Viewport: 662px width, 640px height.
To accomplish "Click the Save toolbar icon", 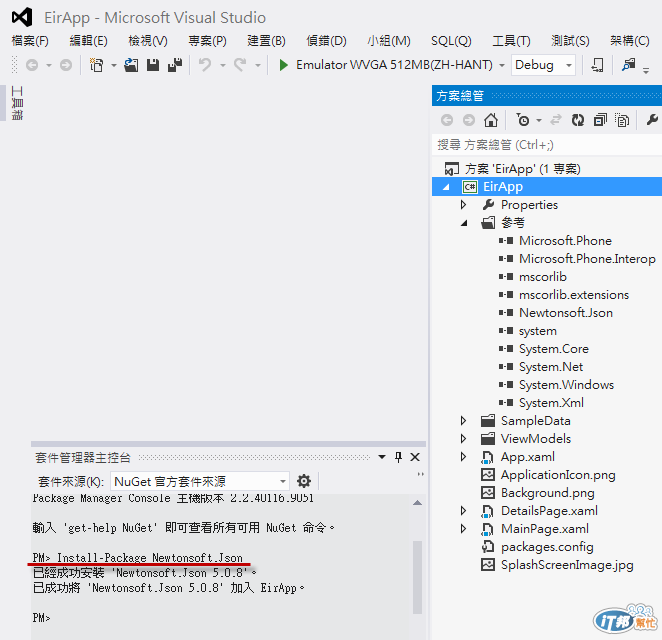I will 153,65.
